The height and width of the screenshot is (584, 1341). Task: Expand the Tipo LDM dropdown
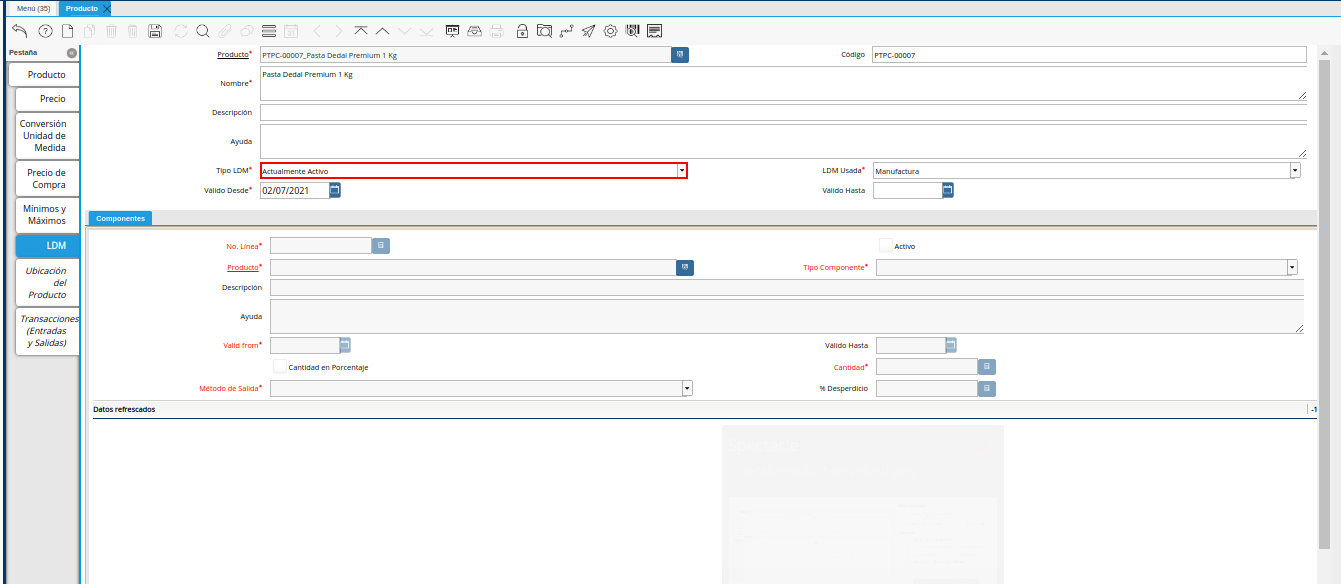pos(682,171)
